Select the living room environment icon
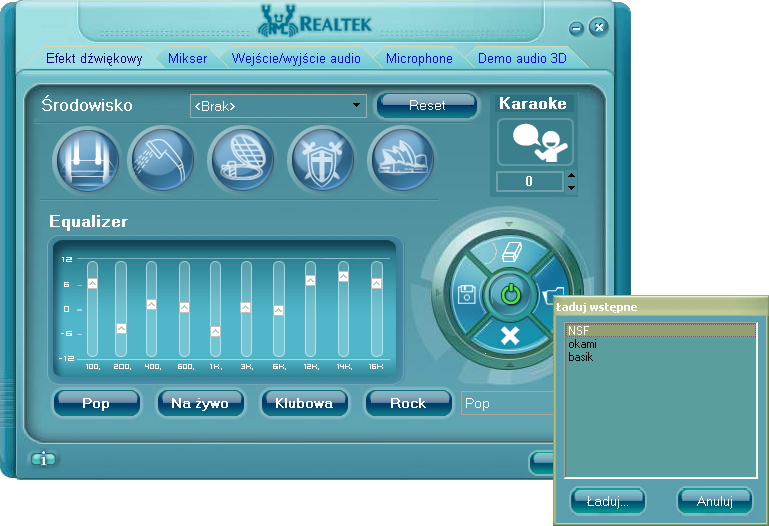Screen dimensions: 769x526 pos(88,160)
